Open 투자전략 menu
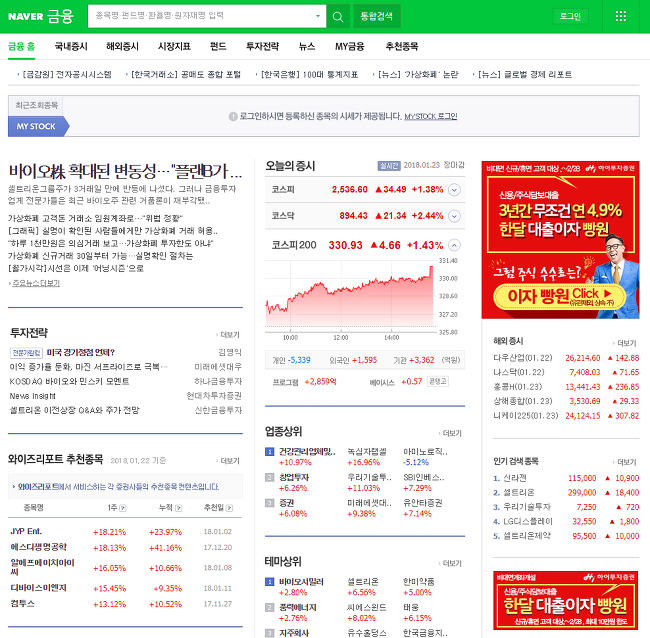 click(x=262, y=46)
